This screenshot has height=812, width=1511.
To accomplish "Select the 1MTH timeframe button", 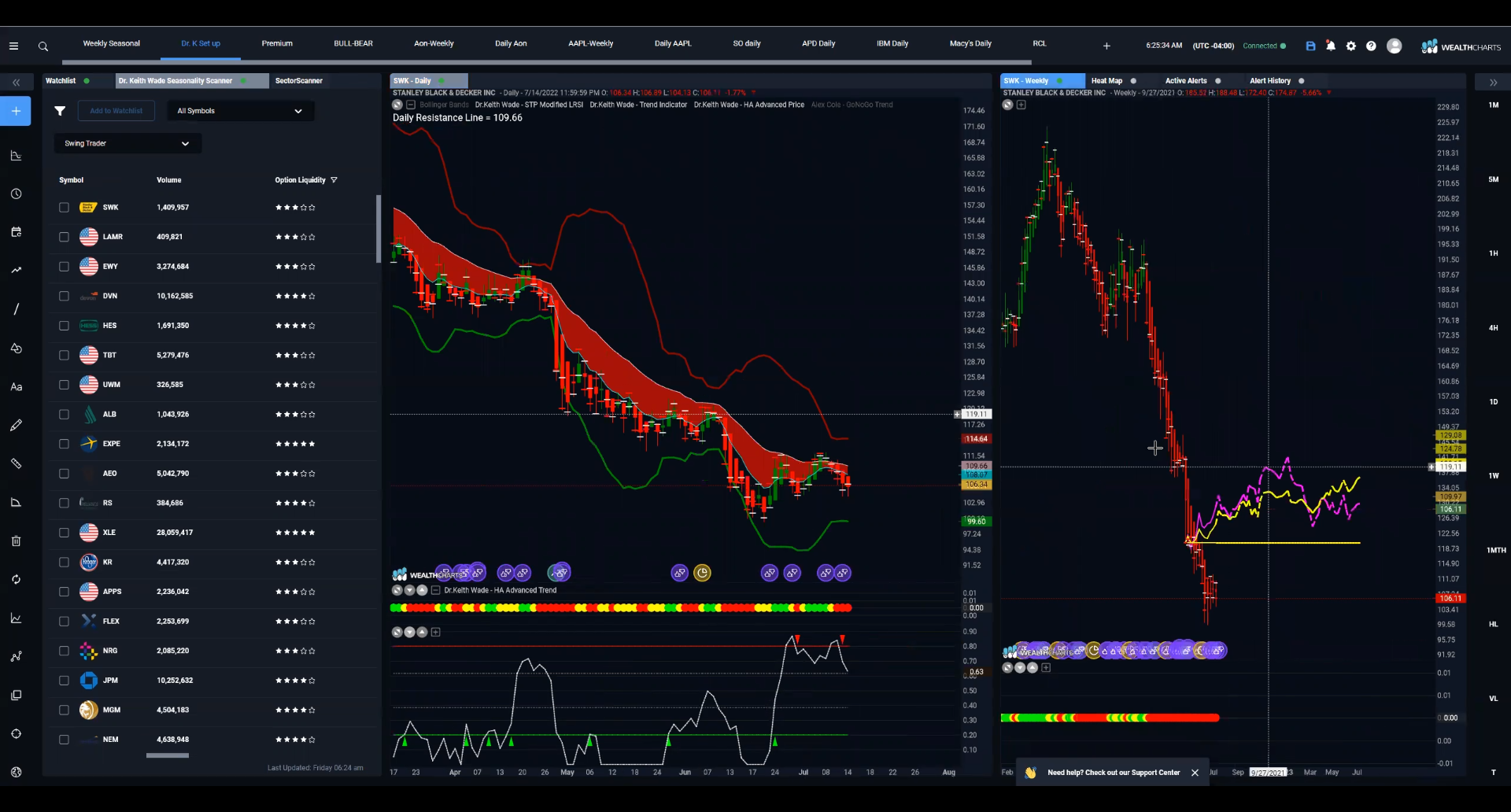I will point(1495,550).
